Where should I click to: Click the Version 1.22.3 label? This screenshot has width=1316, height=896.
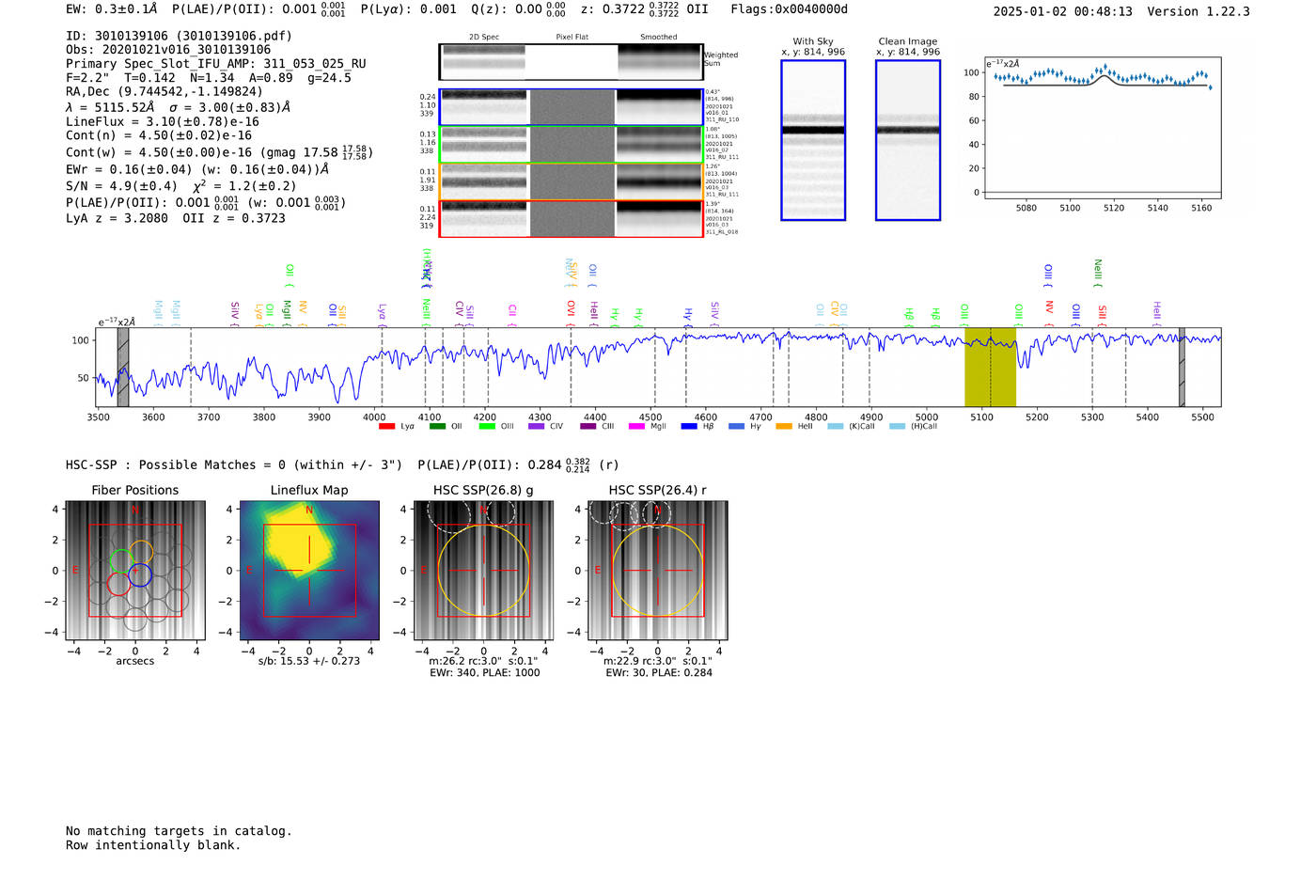pyautogui.click(x=1198, y=11)
